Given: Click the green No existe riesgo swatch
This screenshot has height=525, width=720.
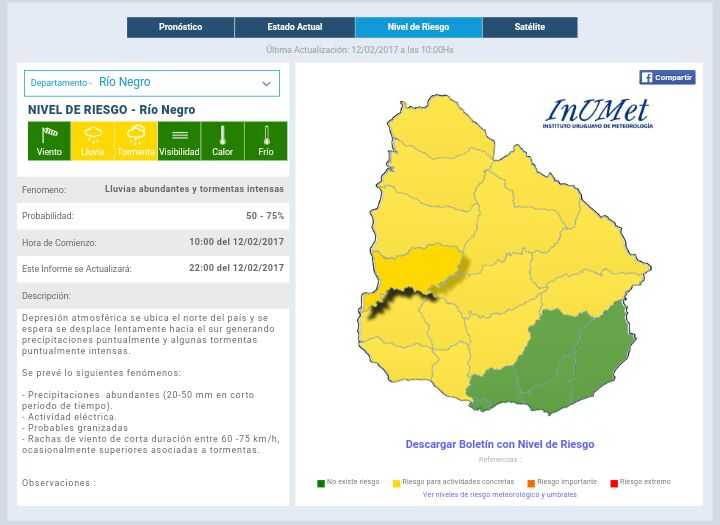Looking at the screenshot, I should 321,483.
